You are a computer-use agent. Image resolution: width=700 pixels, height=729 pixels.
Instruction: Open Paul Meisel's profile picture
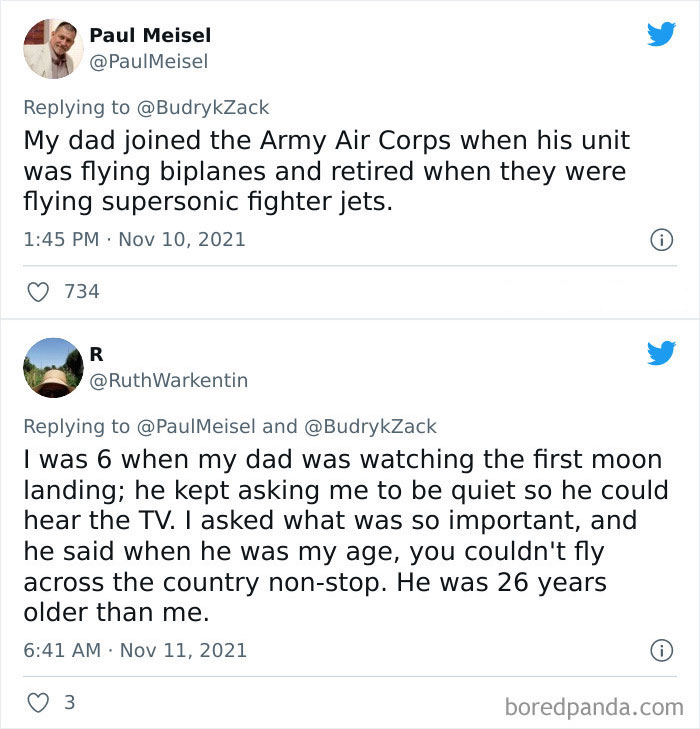click(52, 48)
